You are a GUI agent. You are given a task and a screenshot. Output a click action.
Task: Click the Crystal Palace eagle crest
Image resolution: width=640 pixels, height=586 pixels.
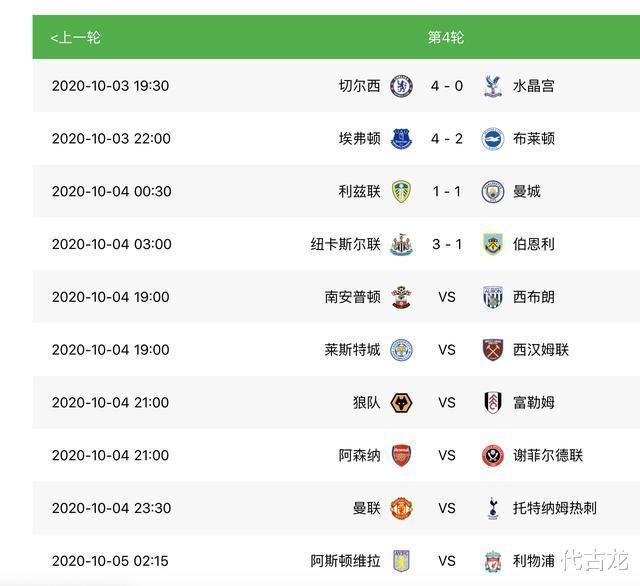point(493,86)
